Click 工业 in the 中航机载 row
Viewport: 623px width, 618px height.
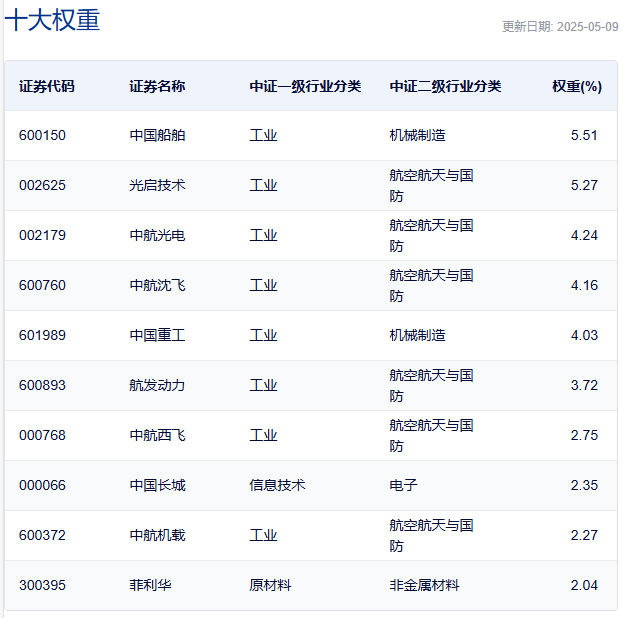(263, 535)
